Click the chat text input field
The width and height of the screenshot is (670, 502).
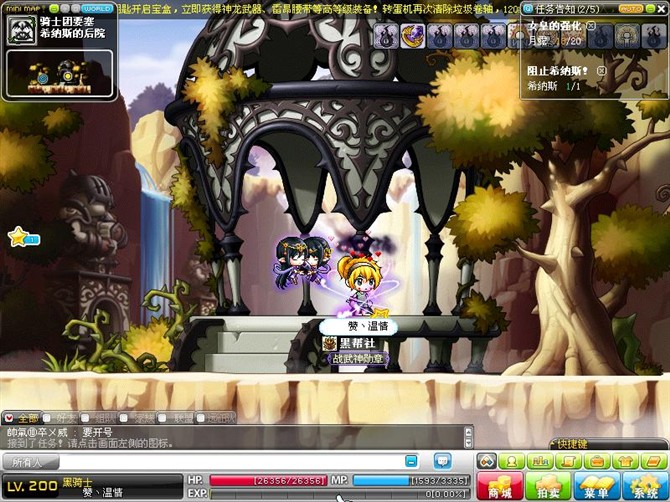coord(231,462)
